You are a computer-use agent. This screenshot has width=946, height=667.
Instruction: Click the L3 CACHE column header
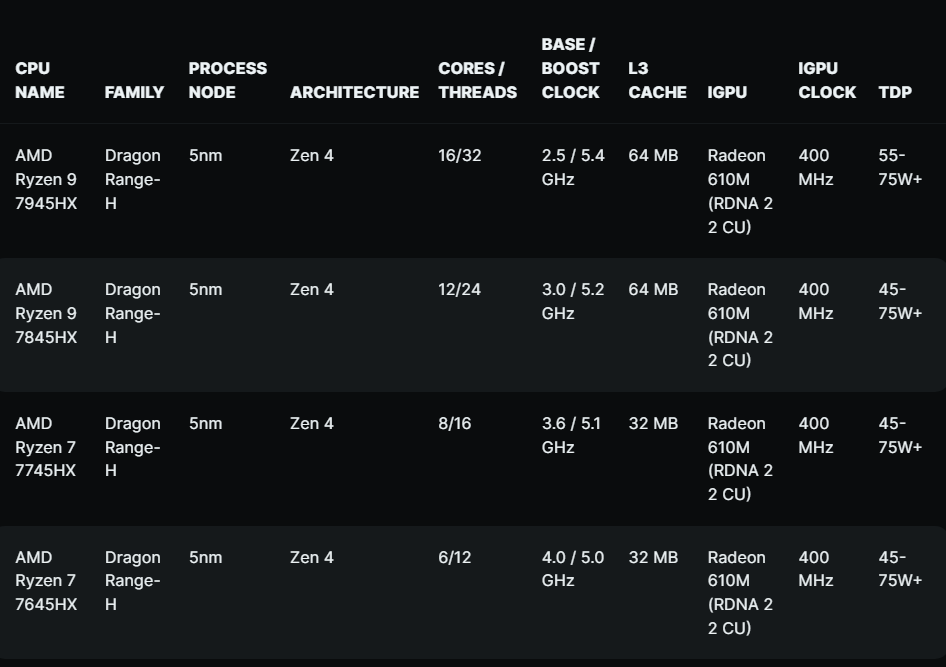(x=657, y=80)
